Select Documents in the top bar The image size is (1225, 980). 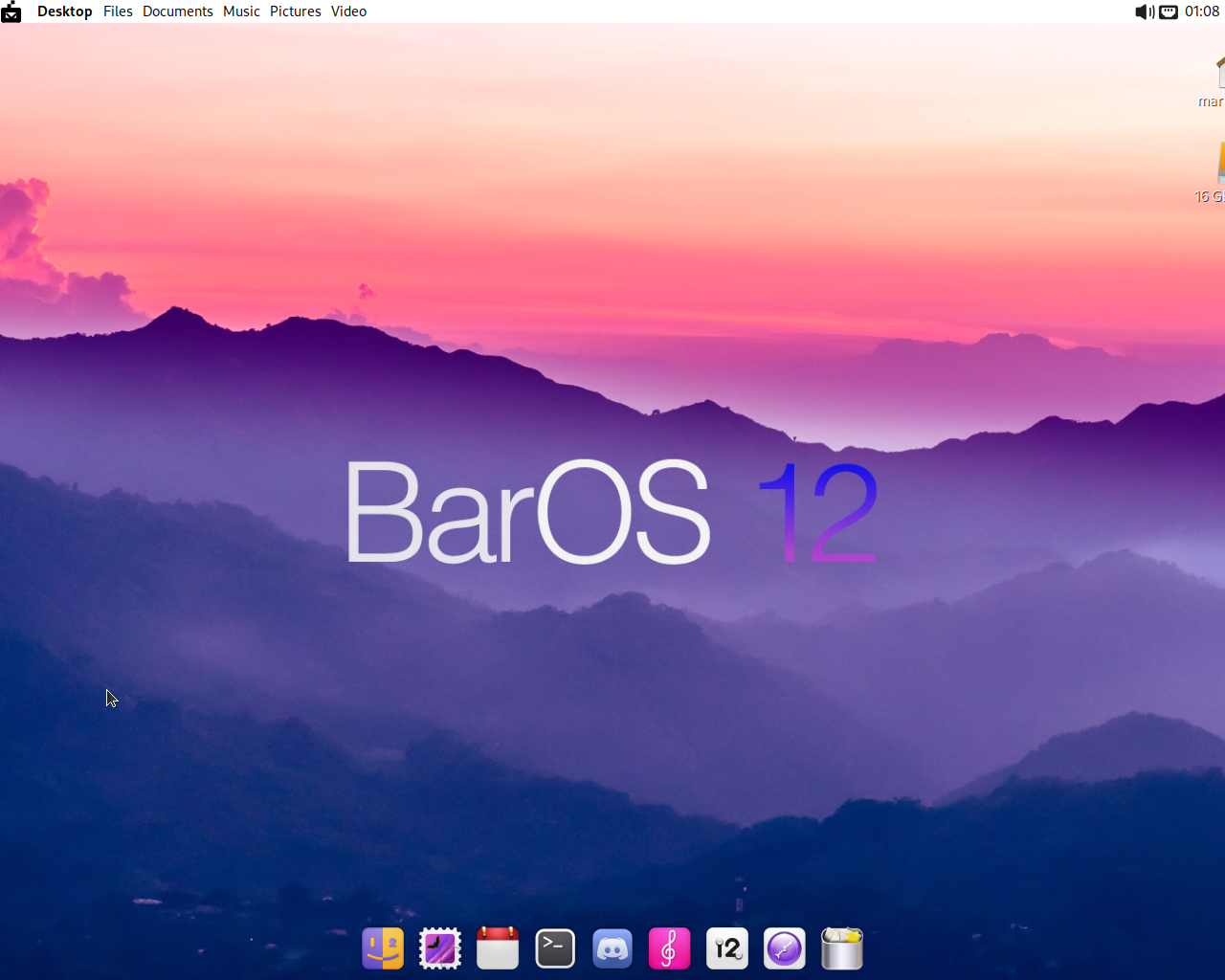click(177, 11)
